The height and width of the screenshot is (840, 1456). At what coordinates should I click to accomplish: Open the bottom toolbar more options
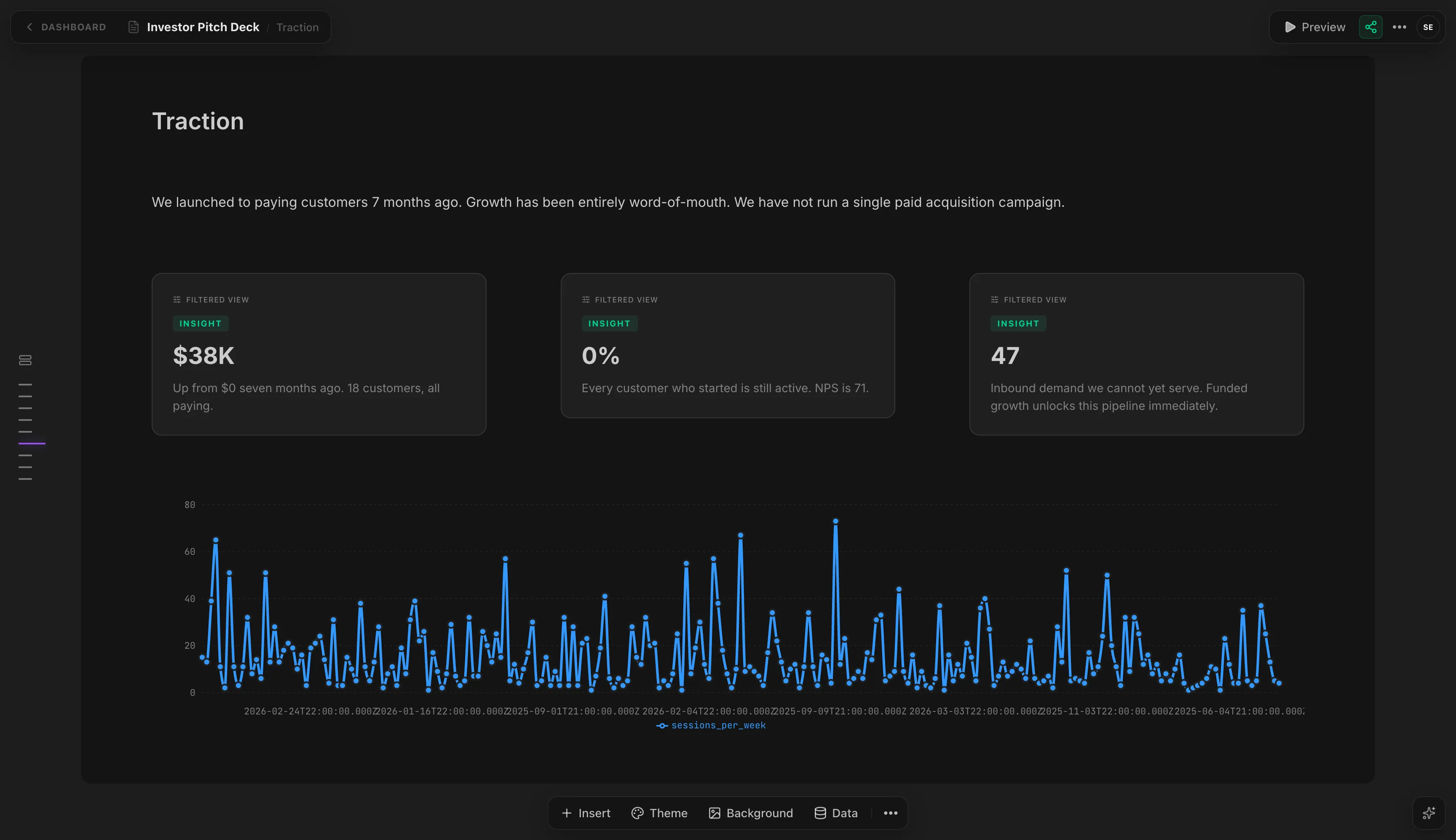pyautogui.click(x=891, y=813)
